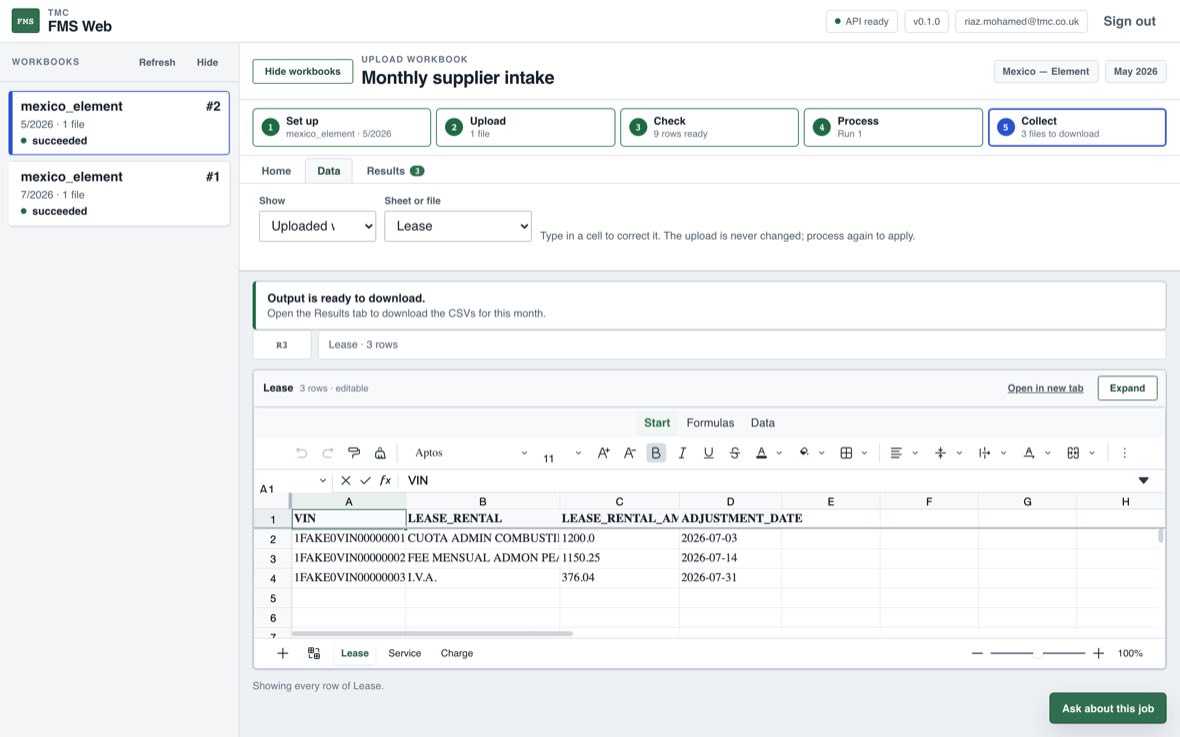Open the Results tab

click(395, 171)
